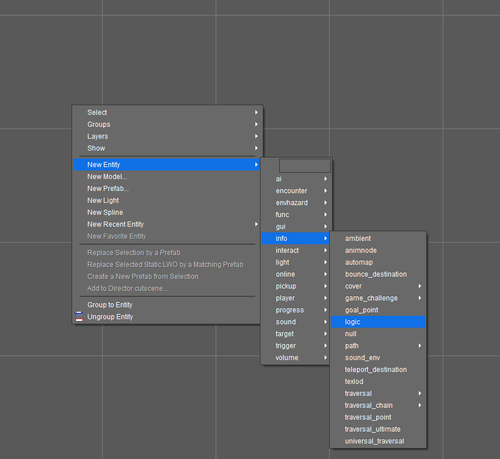Select traversal_point entity

[x=378, y=417]
